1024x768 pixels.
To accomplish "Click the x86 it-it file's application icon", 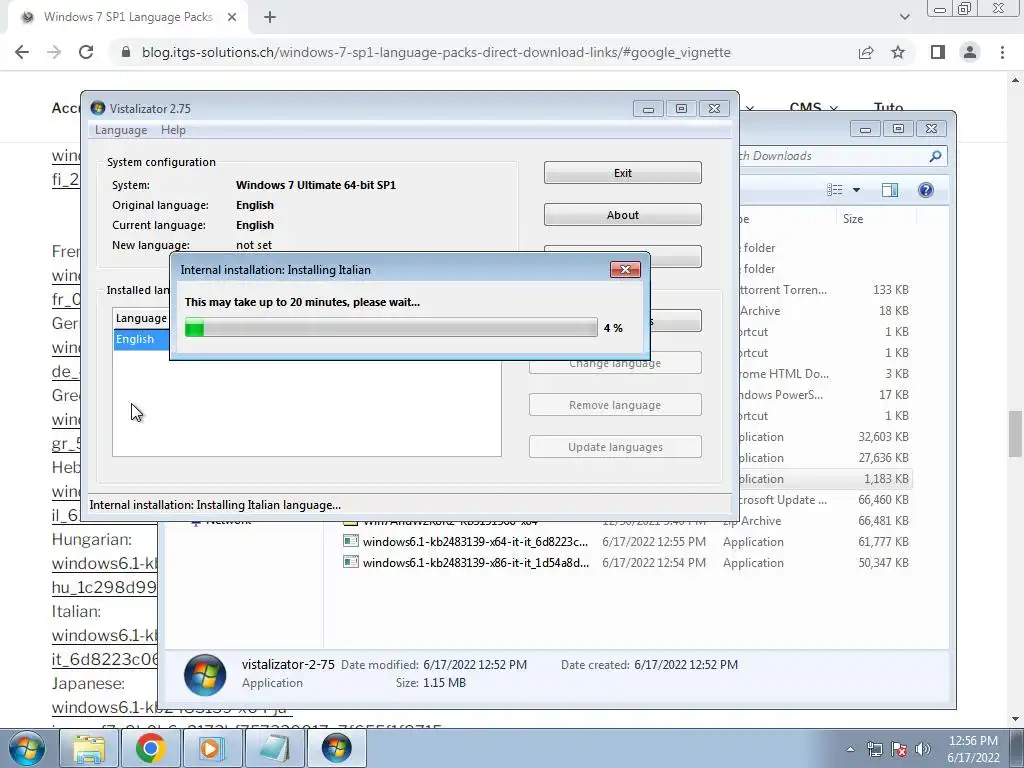I will tap(351, 562).
